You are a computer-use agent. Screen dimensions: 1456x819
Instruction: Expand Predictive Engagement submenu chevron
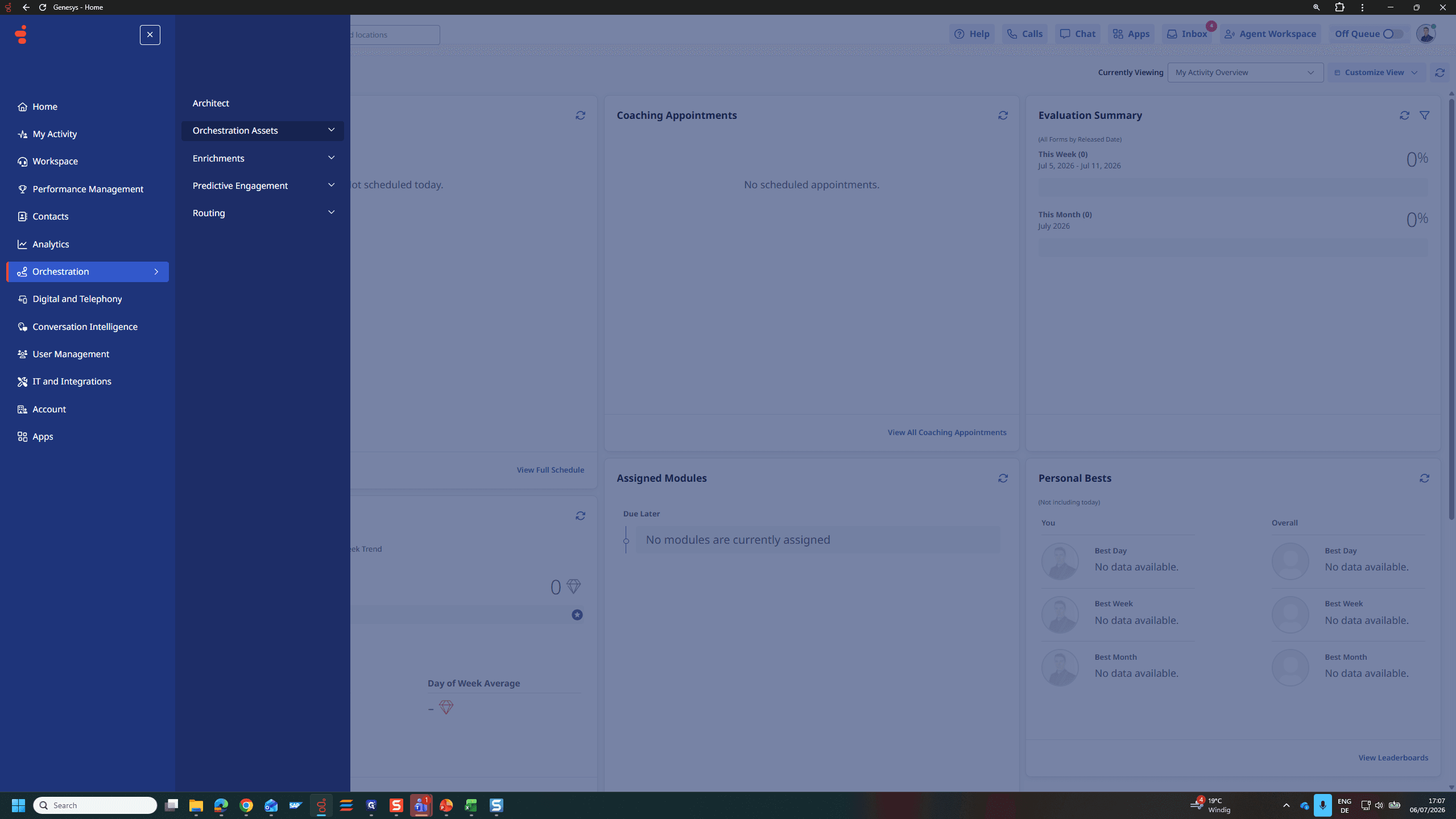click(331, 185)
